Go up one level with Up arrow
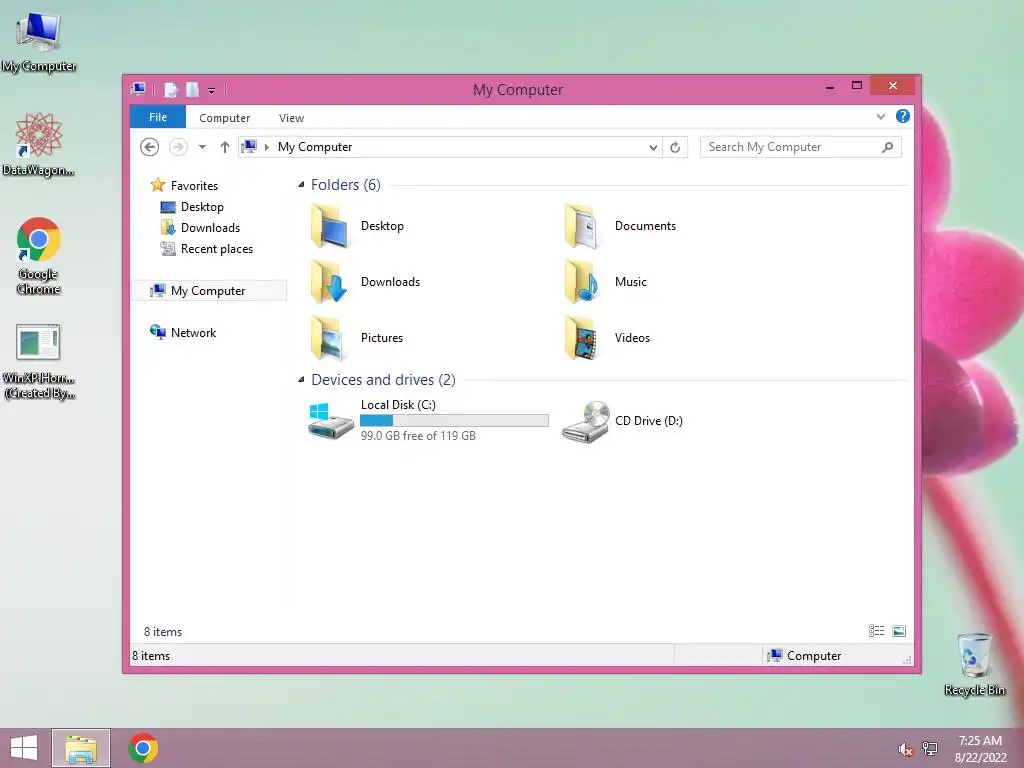The width and height of the screenshot is (1024, 768). coord(225,147)
